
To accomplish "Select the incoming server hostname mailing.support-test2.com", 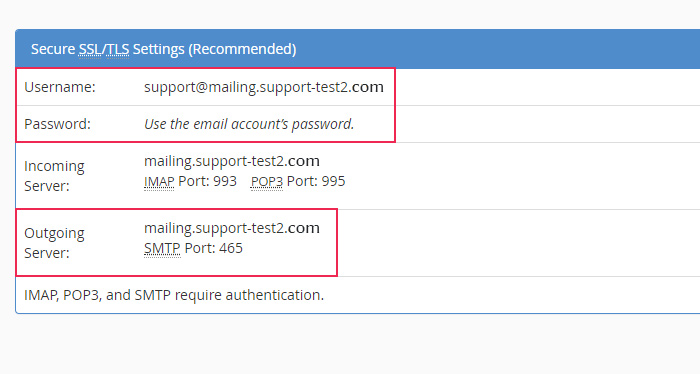I will 232,161.
